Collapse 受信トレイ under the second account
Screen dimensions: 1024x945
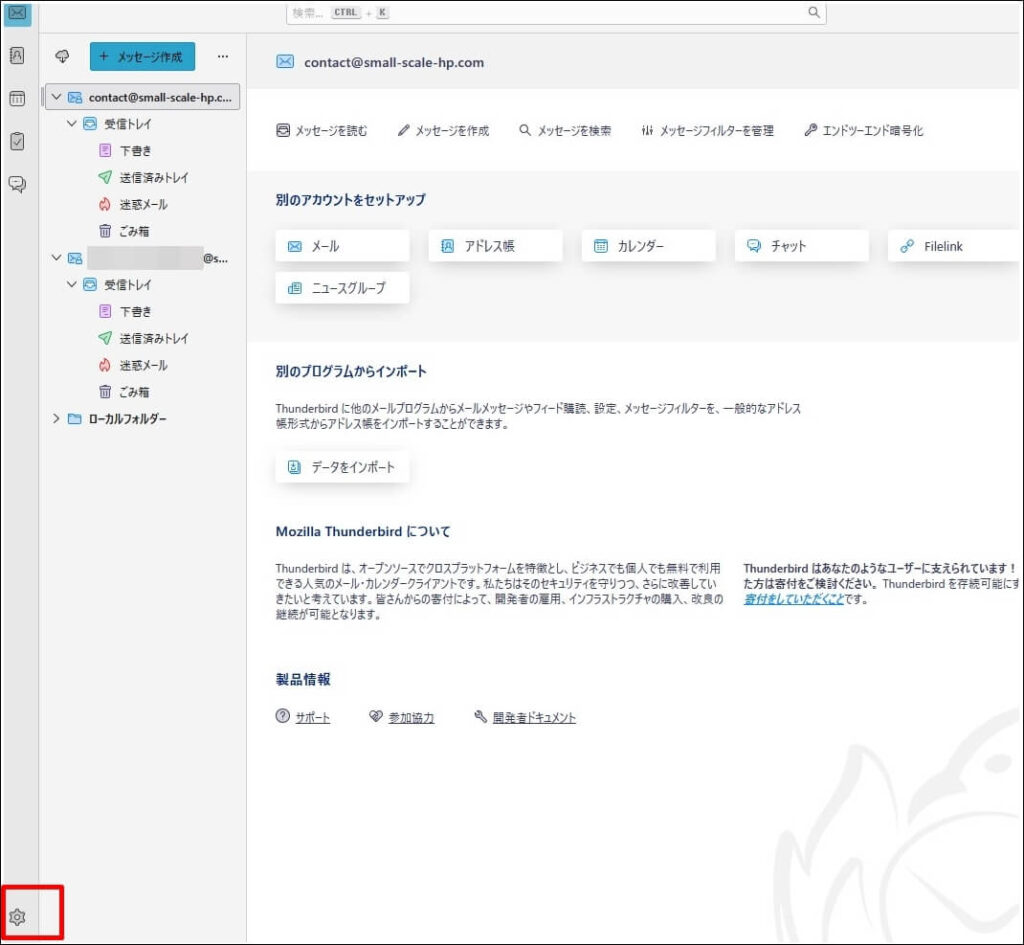72,285
